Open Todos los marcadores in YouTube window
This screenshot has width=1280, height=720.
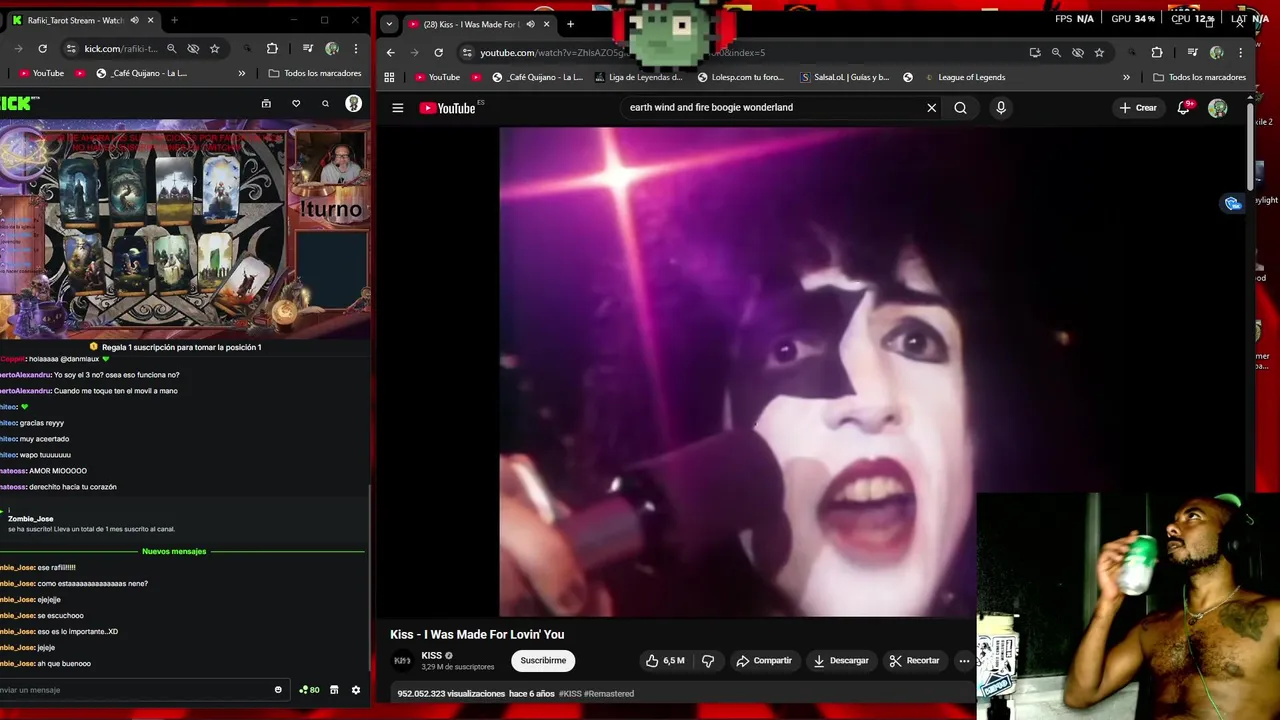(x=1199, y=77)
